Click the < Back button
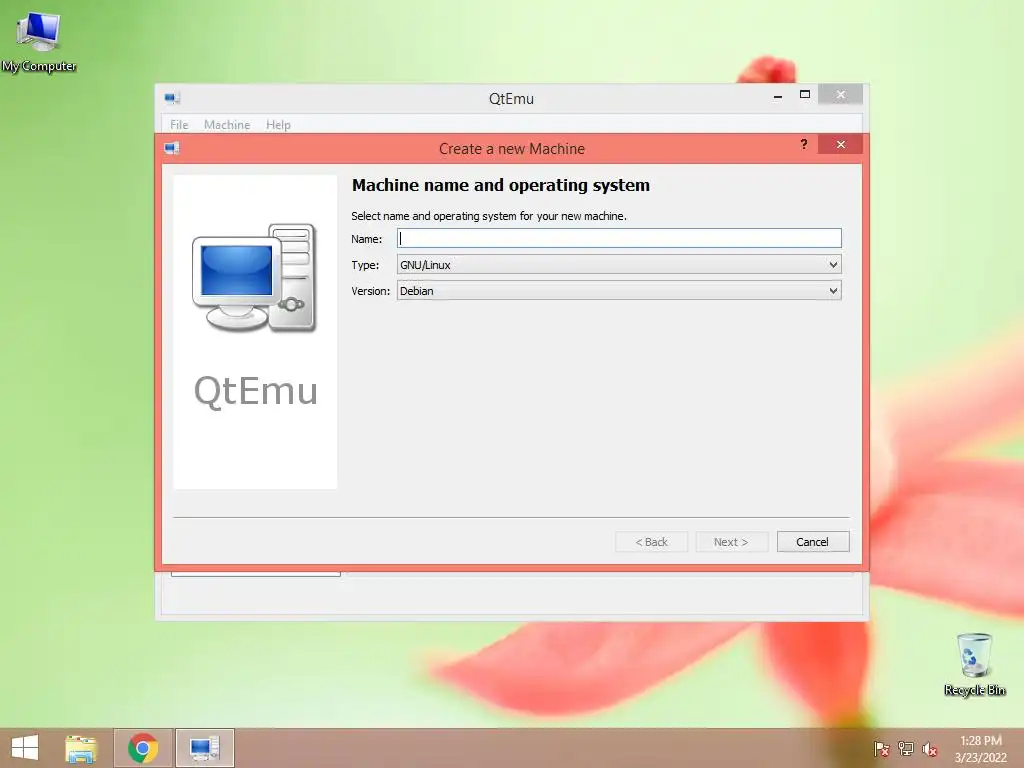The width and height of the screenshot is (1024, 768). click(x=651, y=541)
